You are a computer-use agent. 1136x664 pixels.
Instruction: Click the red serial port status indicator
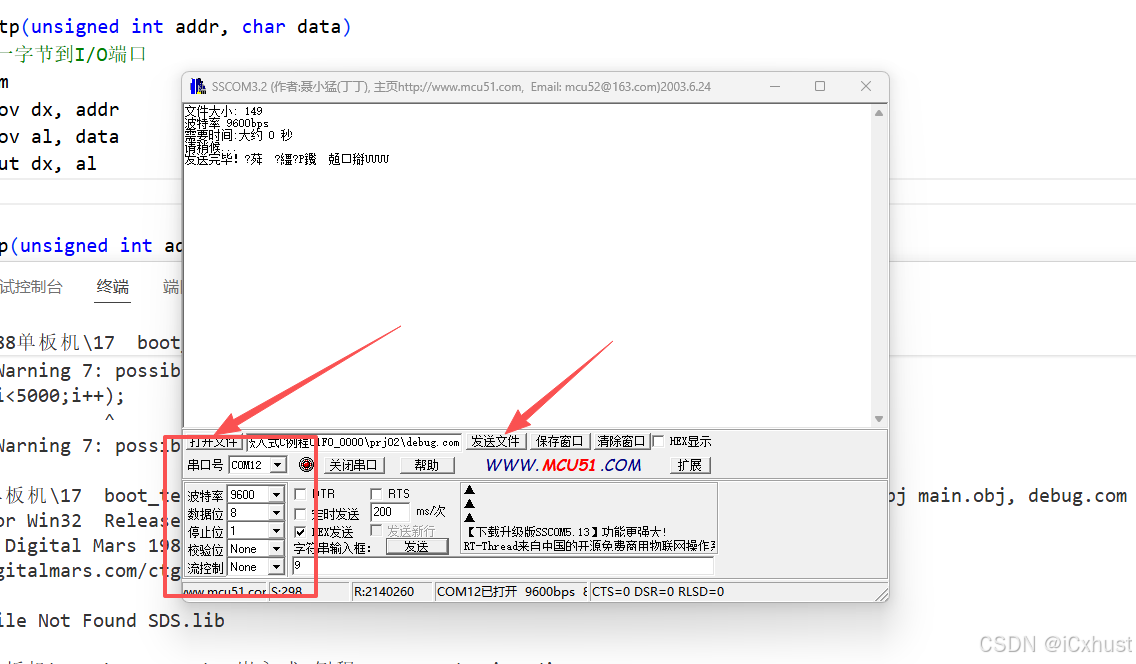click(306, 465)
